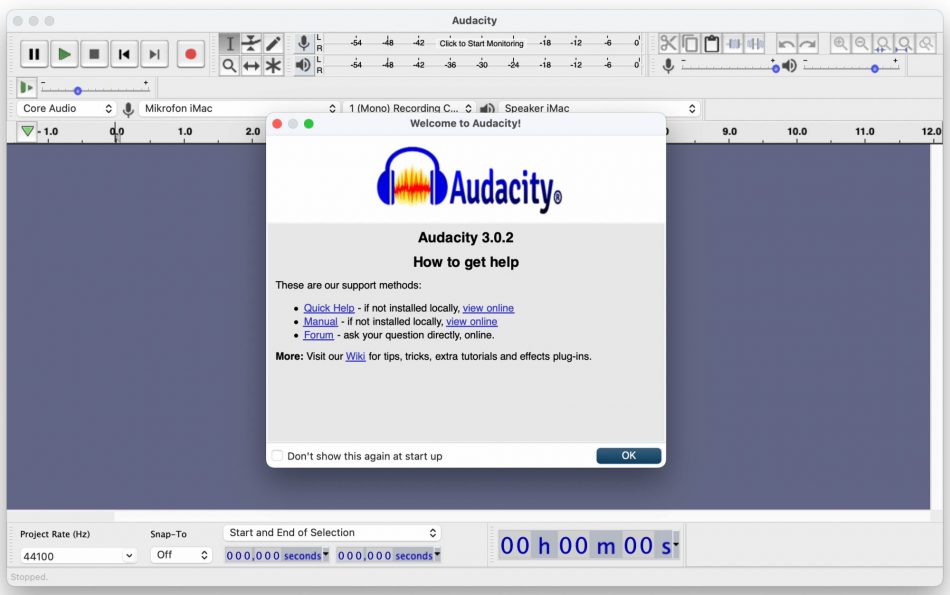Click the speaker icon beside Speaker iMac
This screenshot has height=595, width=950.
(487, 109)
